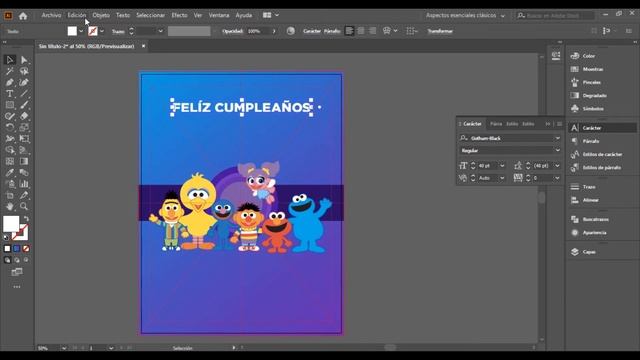The image size is (640, 360).
Task: Select the Perspective Grid tool
Action: tap(24, 150)
